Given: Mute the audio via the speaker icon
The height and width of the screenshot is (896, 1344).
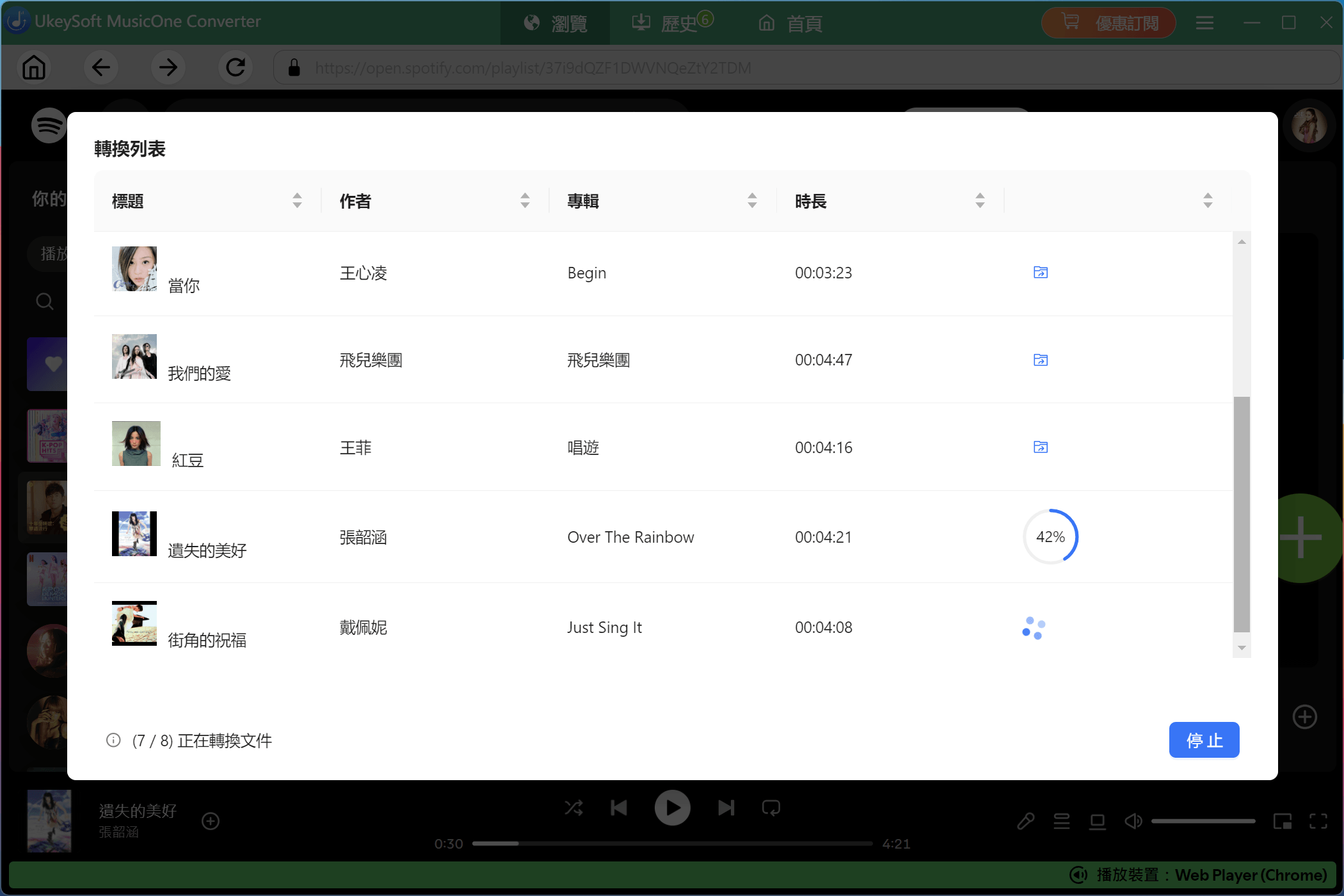Looking at the screenshot, I should tap(1133, 821).
